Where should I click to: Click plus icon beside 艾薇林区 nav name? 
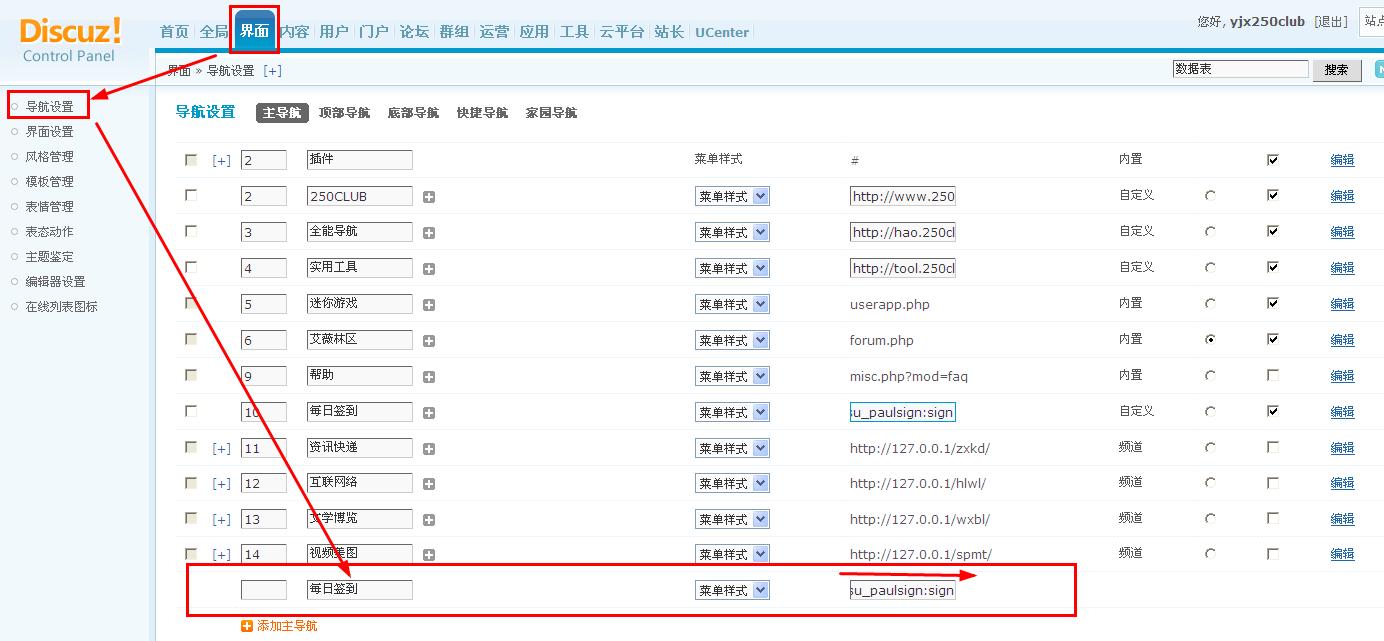(429, 341)
